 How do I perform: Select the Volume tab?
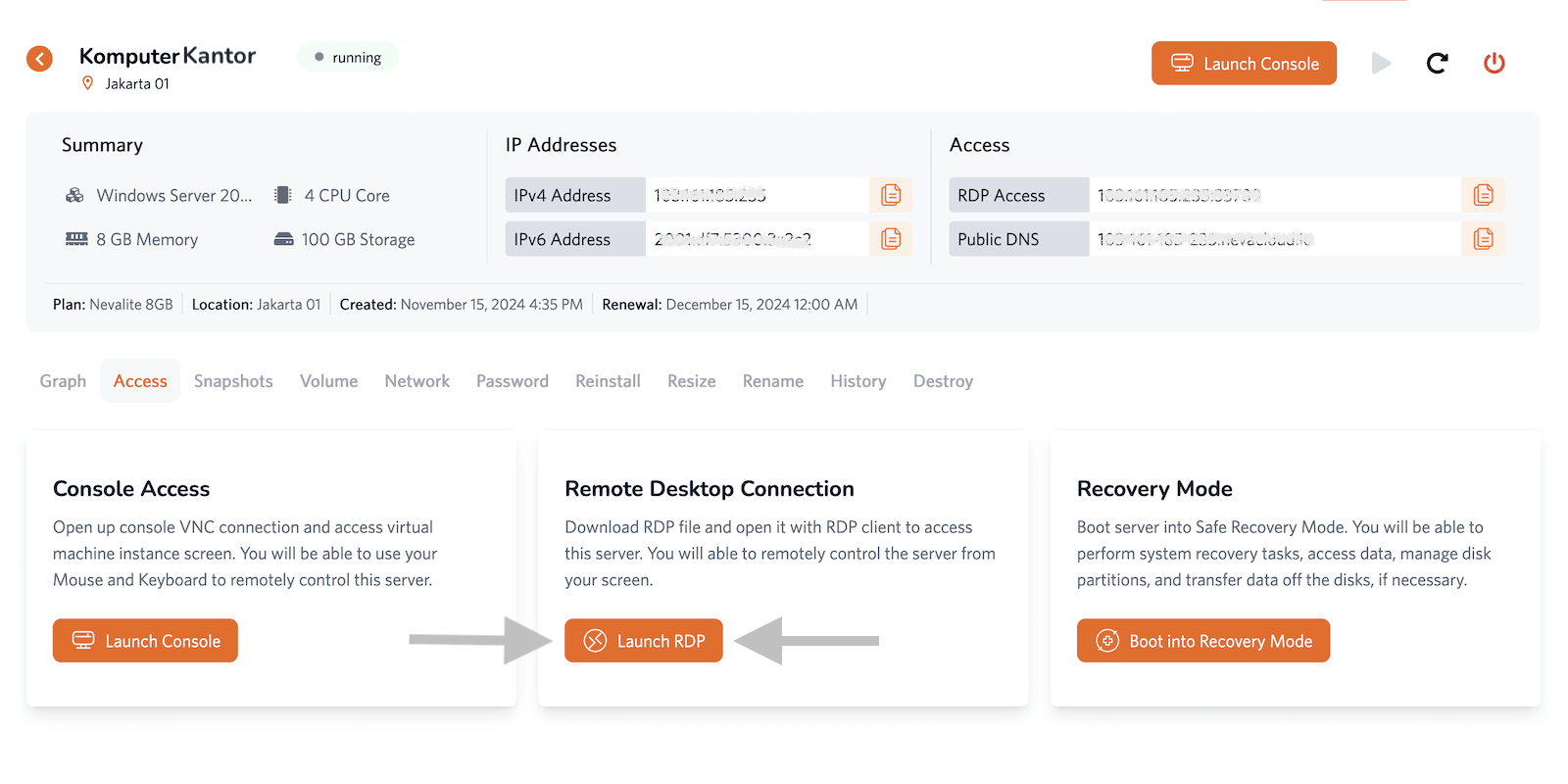pyautogui.click(x=328, y=381)
